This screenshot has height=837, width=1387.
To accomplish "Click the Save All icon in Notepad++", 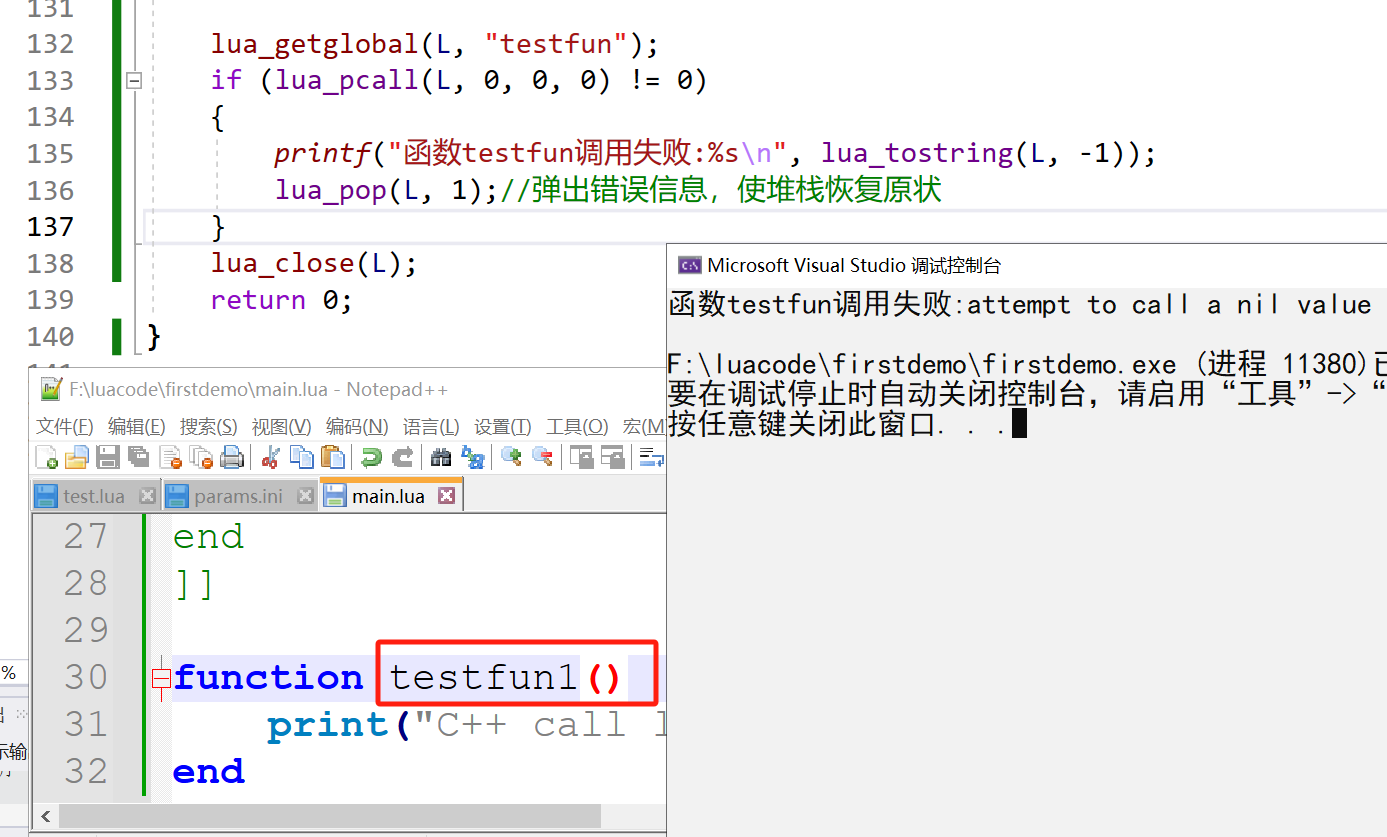I will coord(139,457).
